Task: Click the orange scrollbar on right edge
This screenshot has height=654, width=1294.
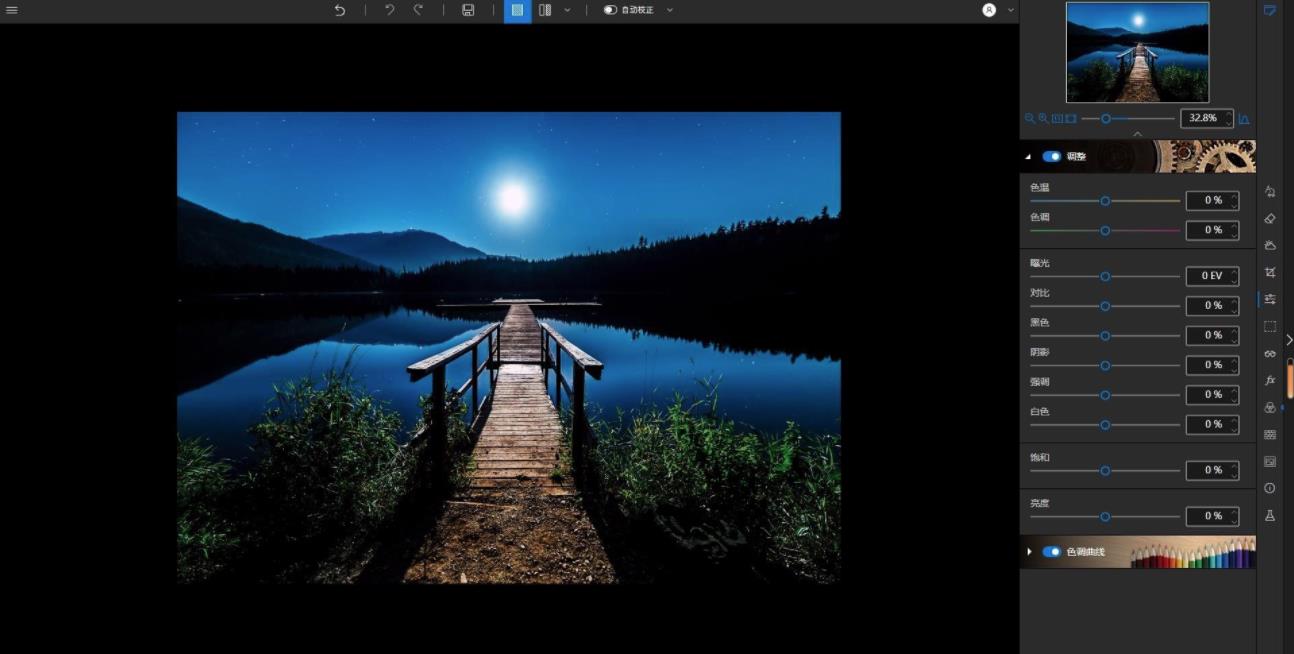Action: 1290,380
